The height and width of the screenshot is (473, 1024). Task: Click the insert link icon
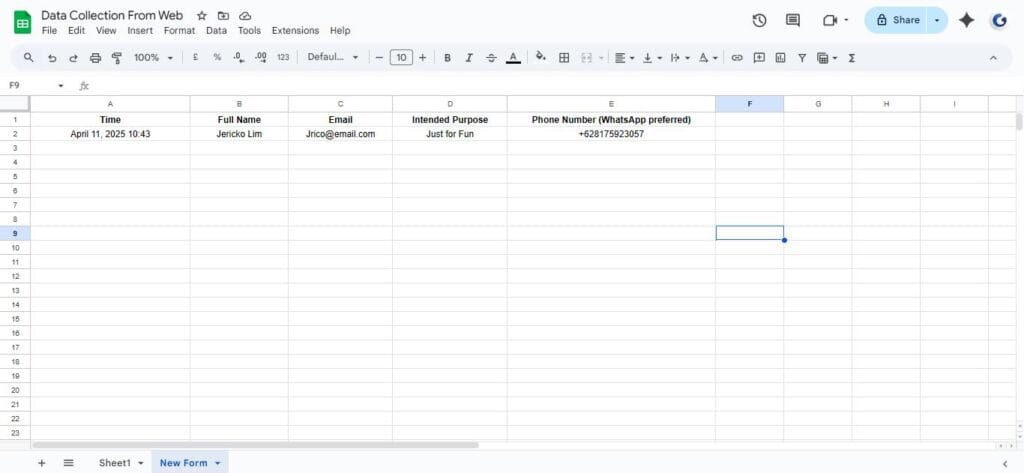click(737, 58)
